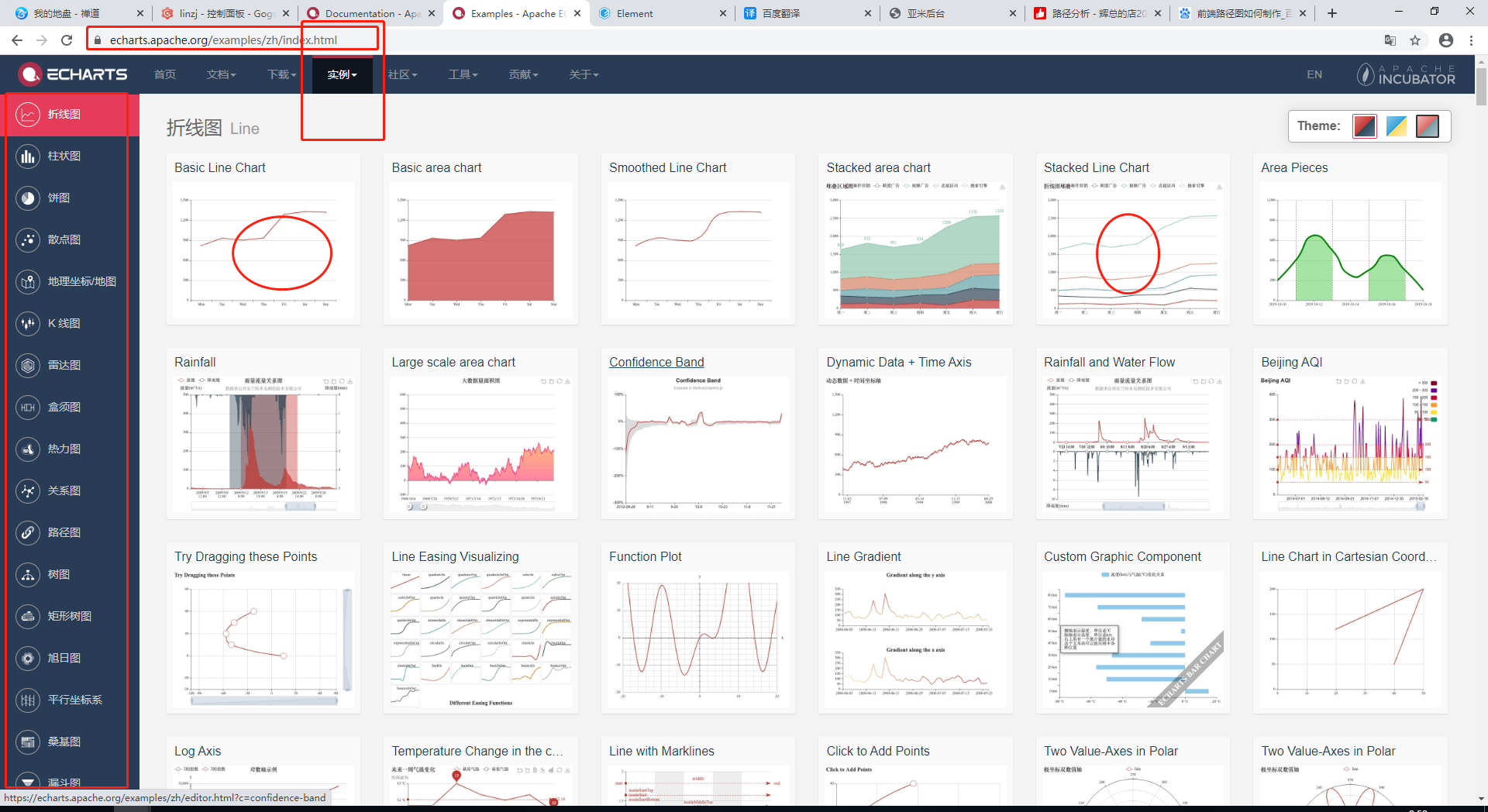Pick the red default theme swatch
This screenshot has width=1488, height=812.
tap(1364, 126)
